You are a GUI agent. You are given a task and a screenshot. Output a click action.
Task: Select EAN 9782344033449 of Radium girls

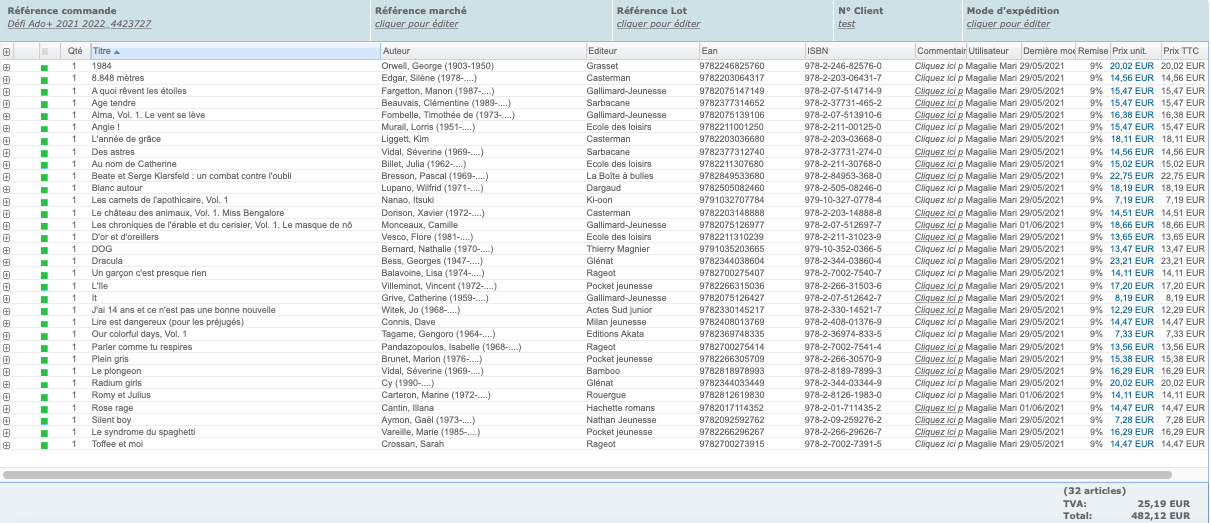click(x=732, y=383)
